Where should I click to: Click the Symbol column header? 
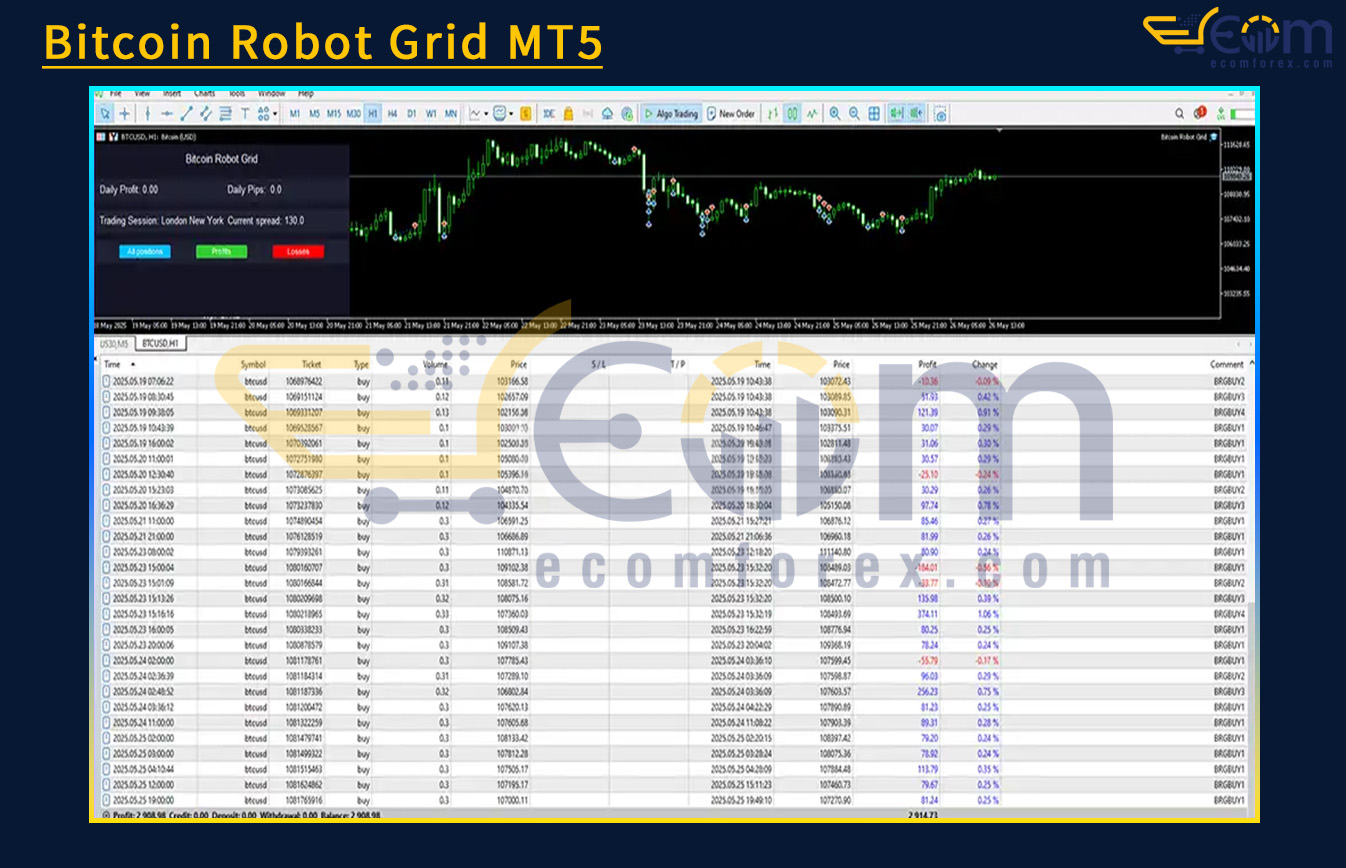[254, 365]
